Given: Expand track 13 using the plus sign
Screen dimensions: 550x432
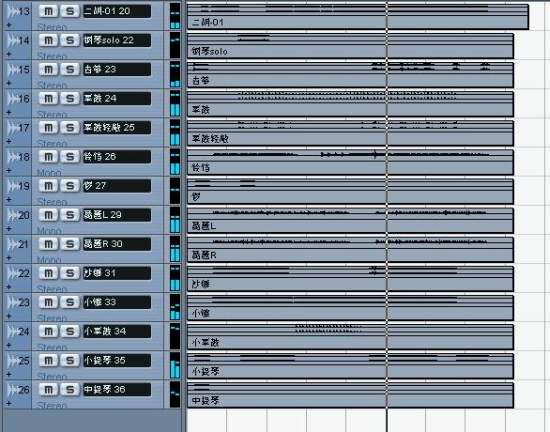Looking at the screenshot, I should point(9,25).
